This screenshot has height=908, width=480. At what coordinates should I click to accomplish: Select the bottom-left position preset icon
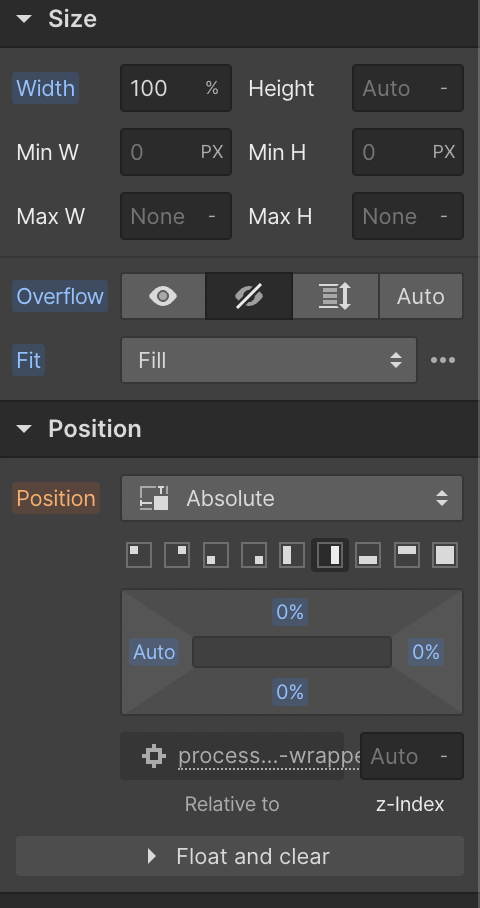(215, 555)
